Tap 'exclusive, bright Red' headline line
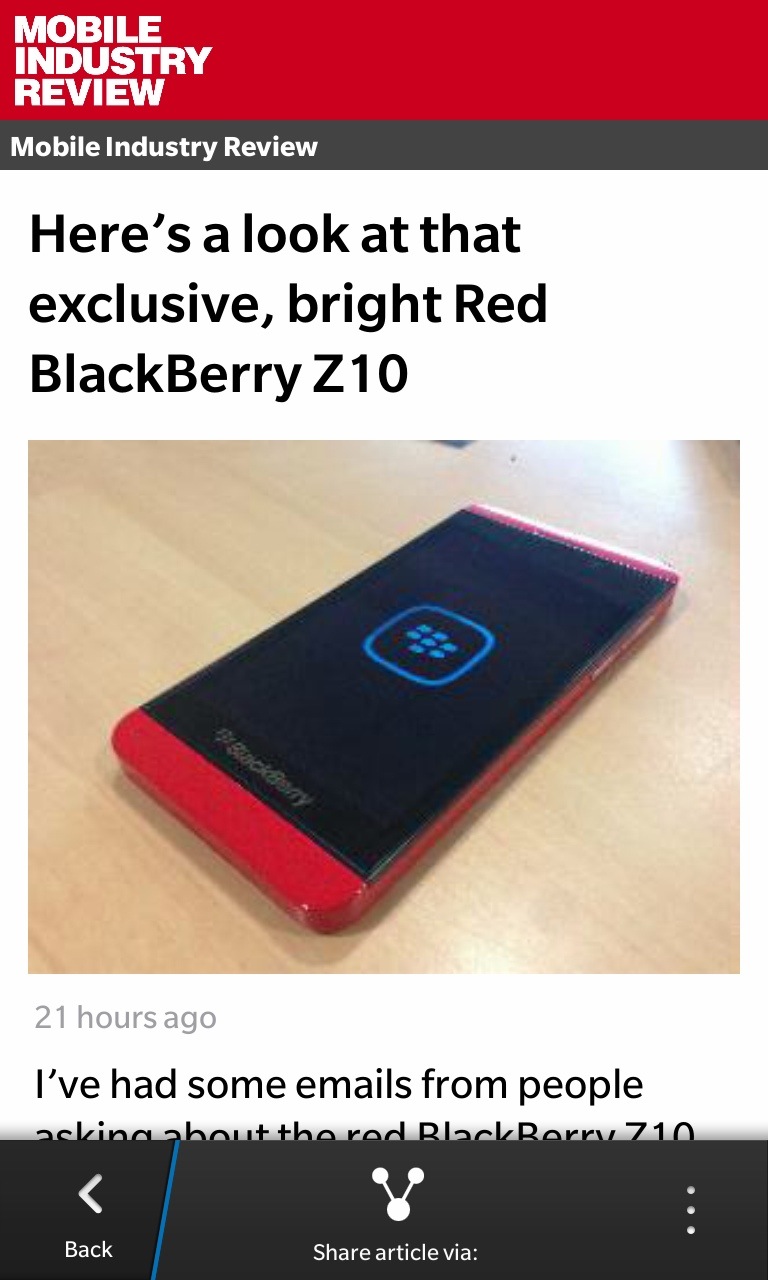The height and width of the screenshot is (1280, 768). (x=288, y=305)
